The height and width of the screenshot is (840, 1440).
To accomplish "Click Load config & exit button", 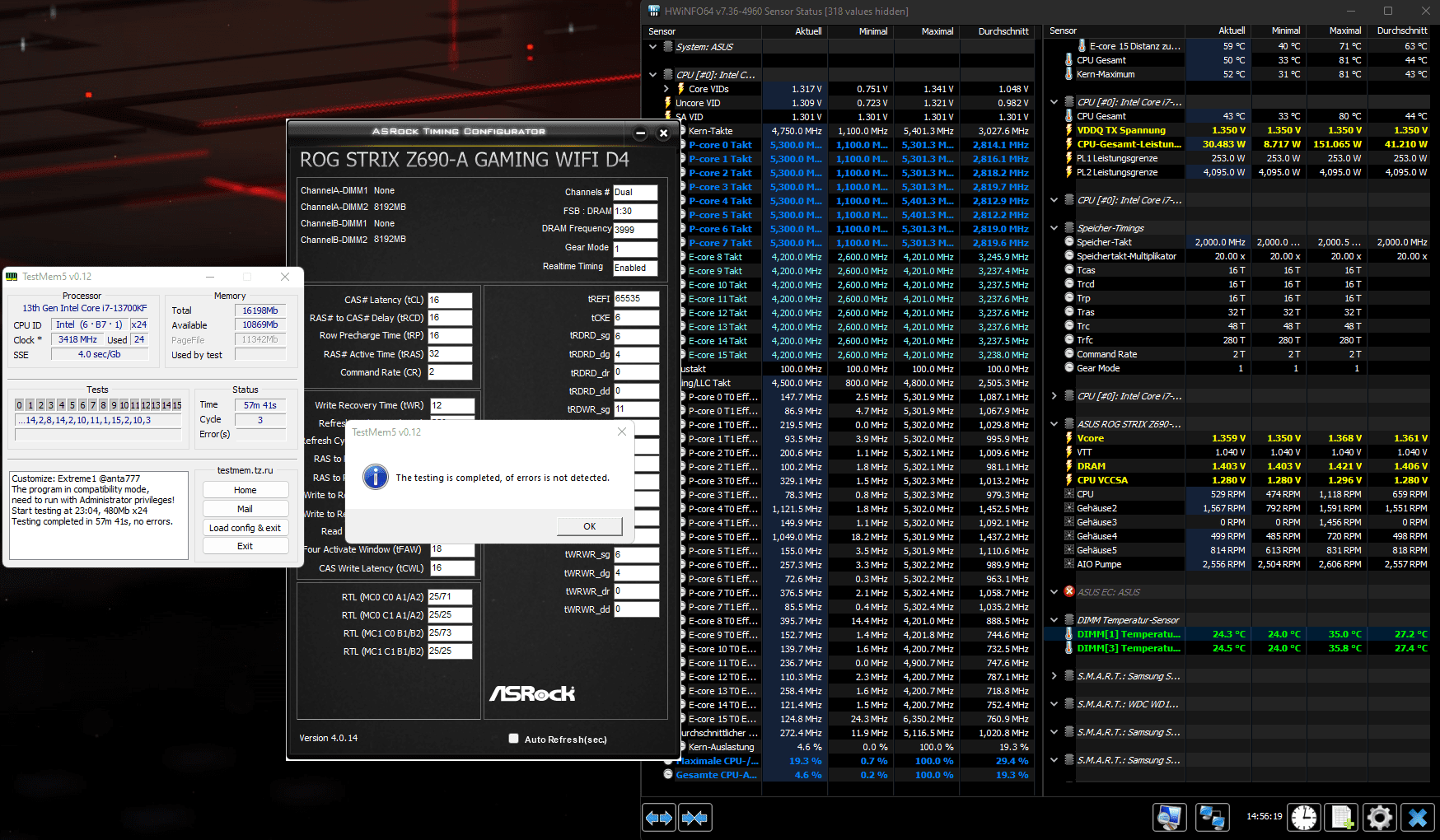I will click(245, 528).
